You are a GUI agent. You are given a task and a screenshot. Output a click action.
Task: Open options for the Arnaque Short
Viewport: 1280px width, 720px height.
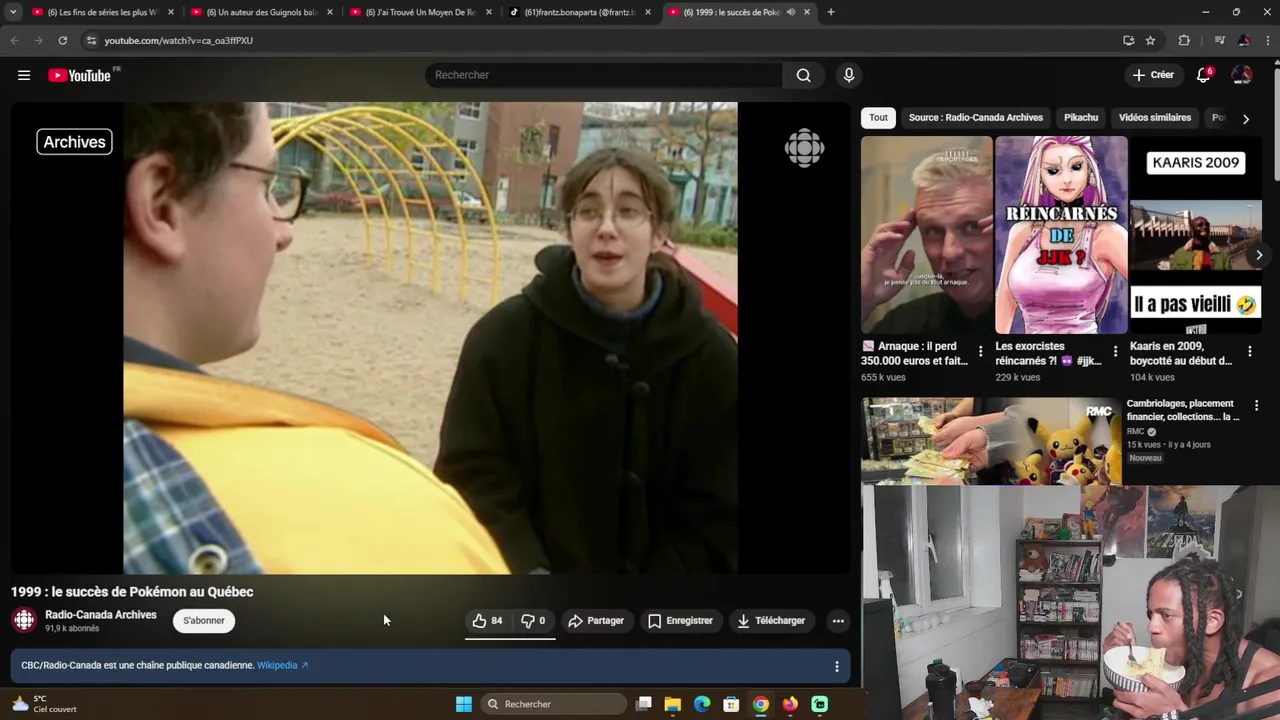[x=980, y=352]
